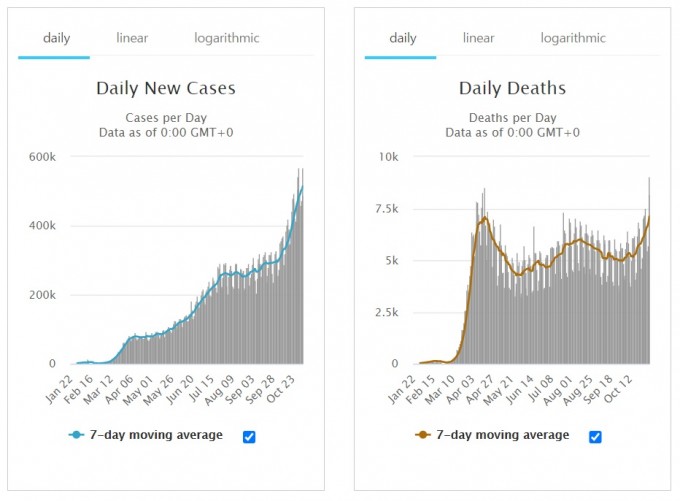The image size is (680, 501).
Task: Click the Deaths per Day subtitle
Action: (512, 116)
